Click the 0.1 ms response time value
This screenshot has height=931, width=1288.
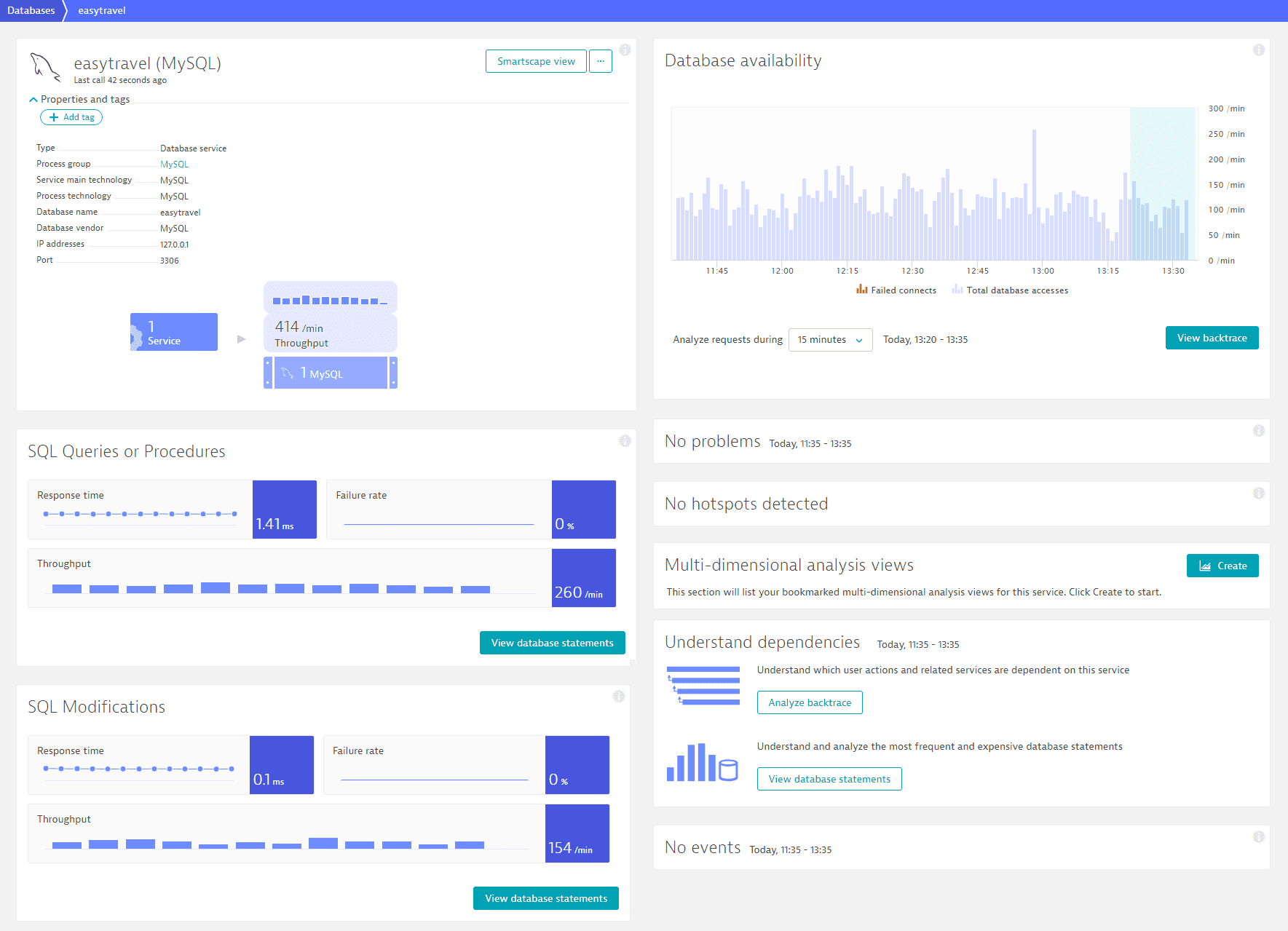tap(269, 780)
